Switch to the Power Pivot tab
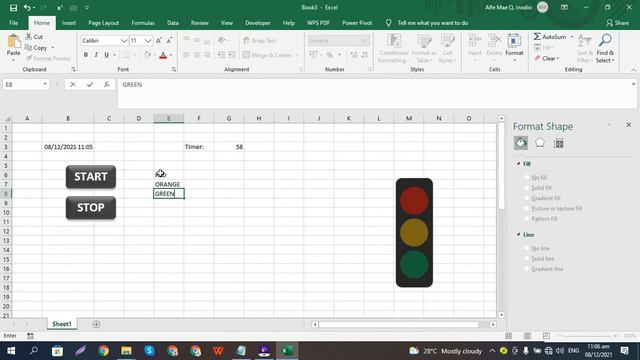This screenshot has height=360, width=640. (x=357, y=23)
